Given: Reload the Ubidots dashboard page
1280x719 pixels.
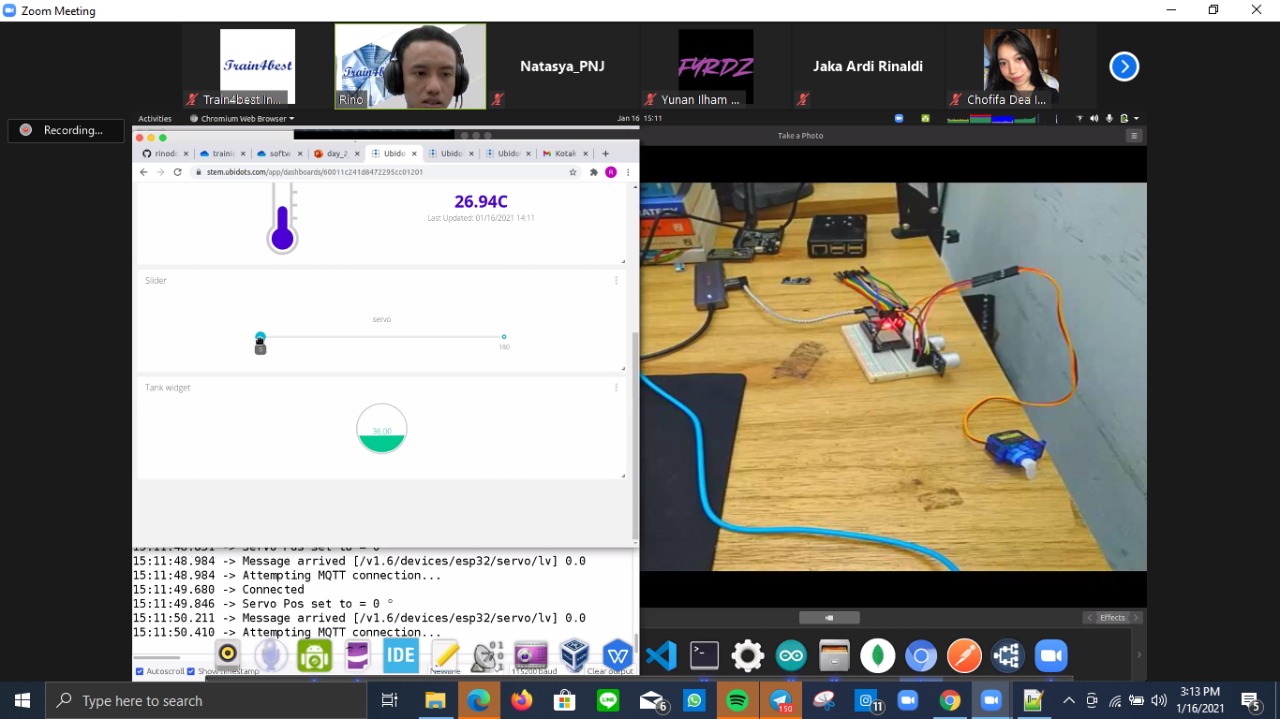Looking at the screenshot, I should 178,172.
